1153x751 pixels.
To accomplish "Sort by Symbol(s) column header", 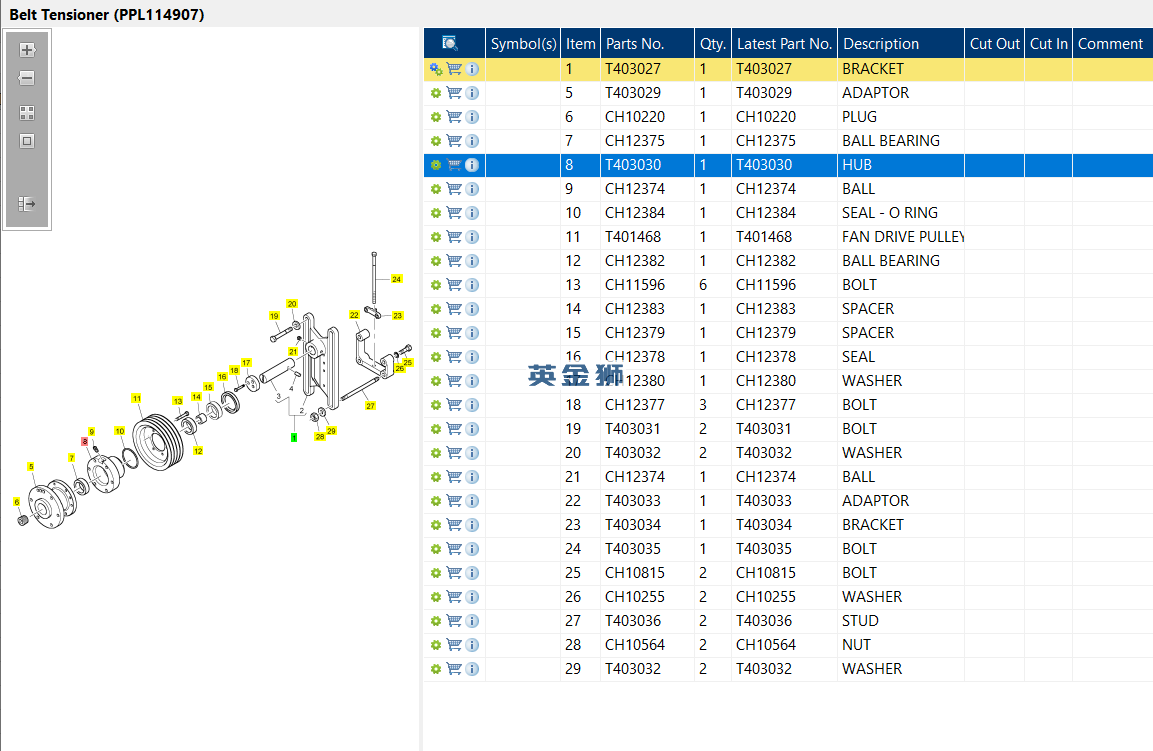I will click(523, 43).
